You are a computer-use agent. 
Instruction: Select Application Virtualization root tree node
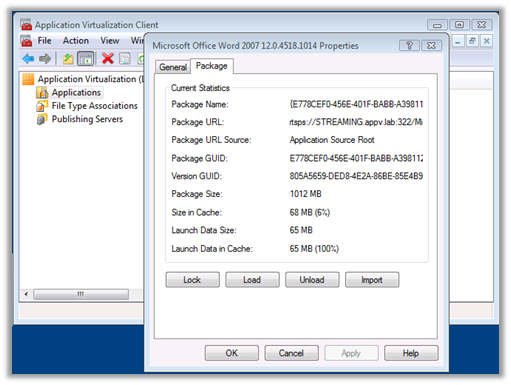coord(90,79)
